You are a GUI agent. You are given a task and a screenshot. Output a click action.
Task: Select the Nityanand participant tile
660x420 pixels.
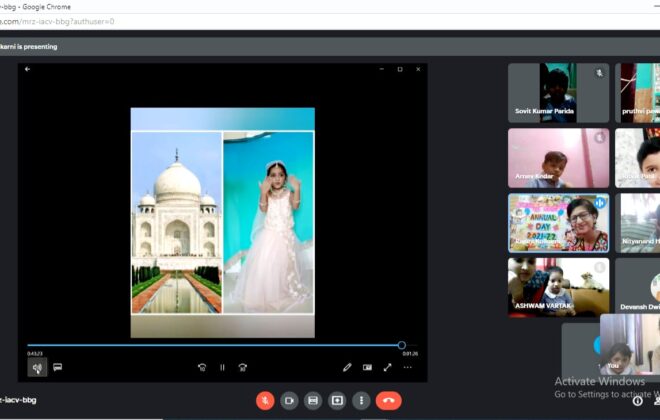[x=637, y=223]
